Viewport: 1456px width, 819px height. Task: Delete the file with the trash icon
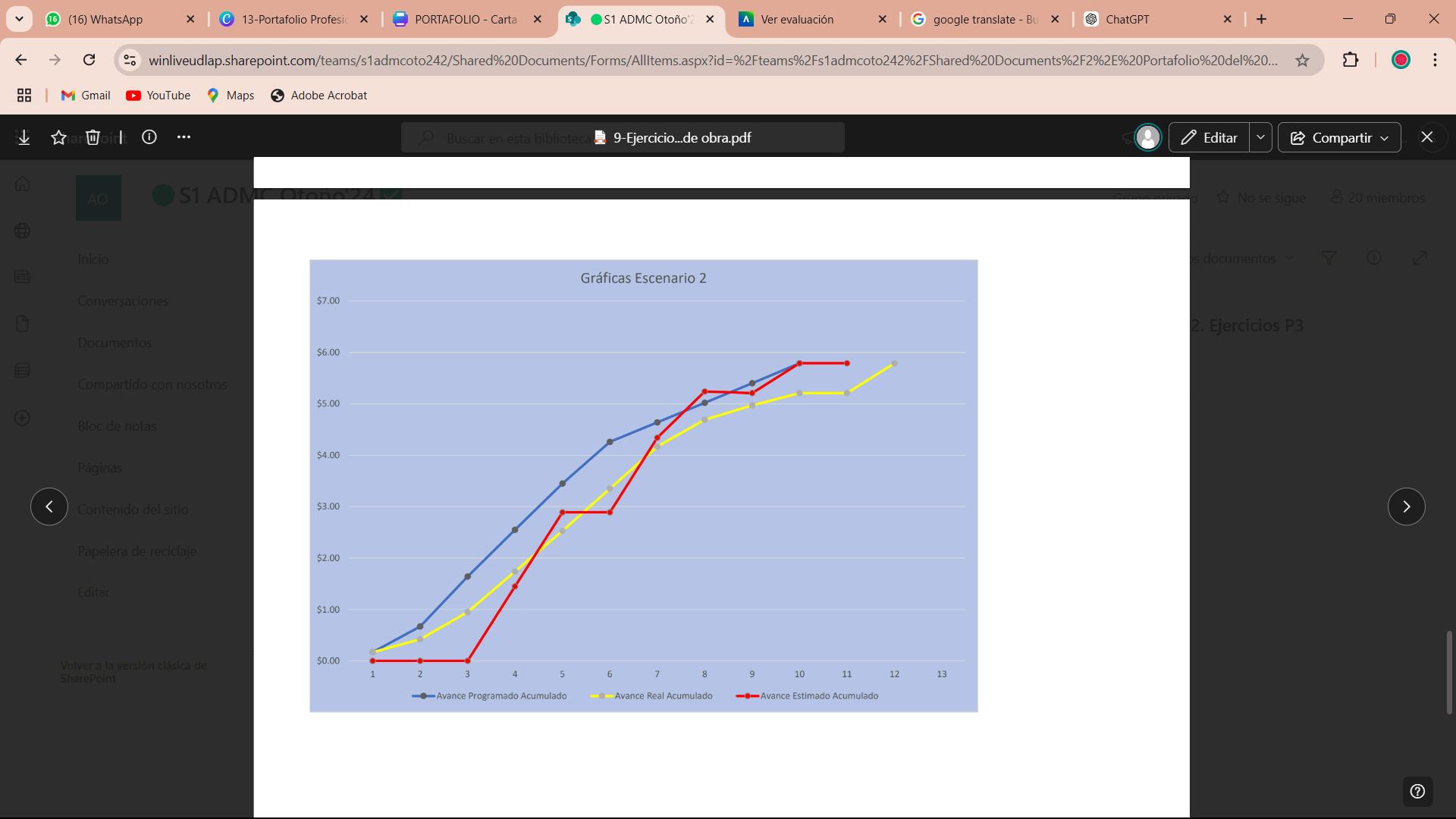click(93, 137)
